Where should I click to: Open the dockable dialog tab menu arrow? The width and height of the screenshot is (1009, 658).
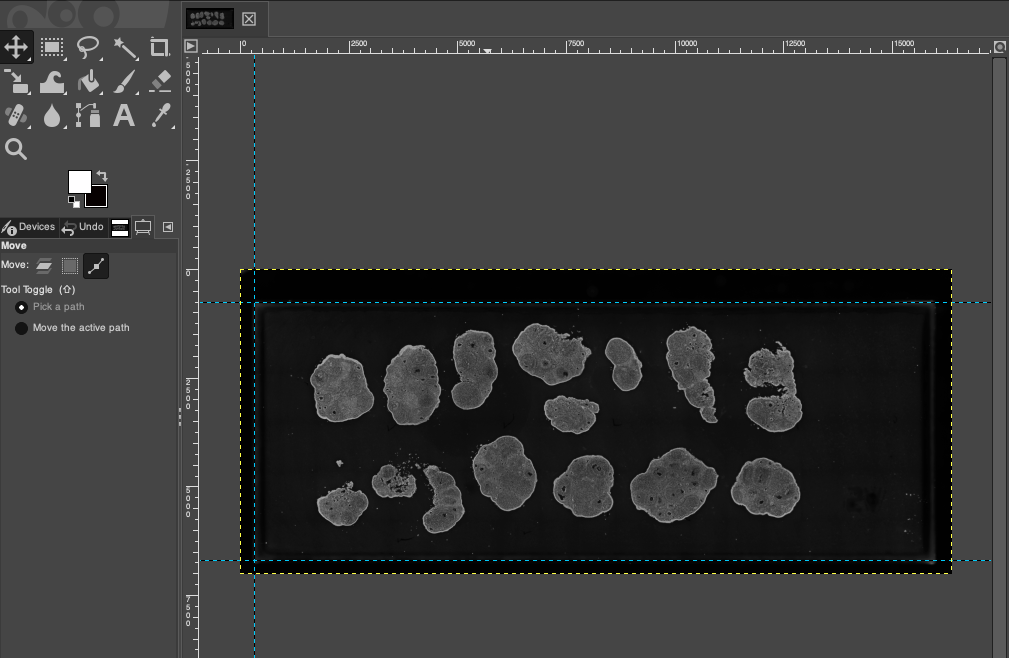pos(167,227)
